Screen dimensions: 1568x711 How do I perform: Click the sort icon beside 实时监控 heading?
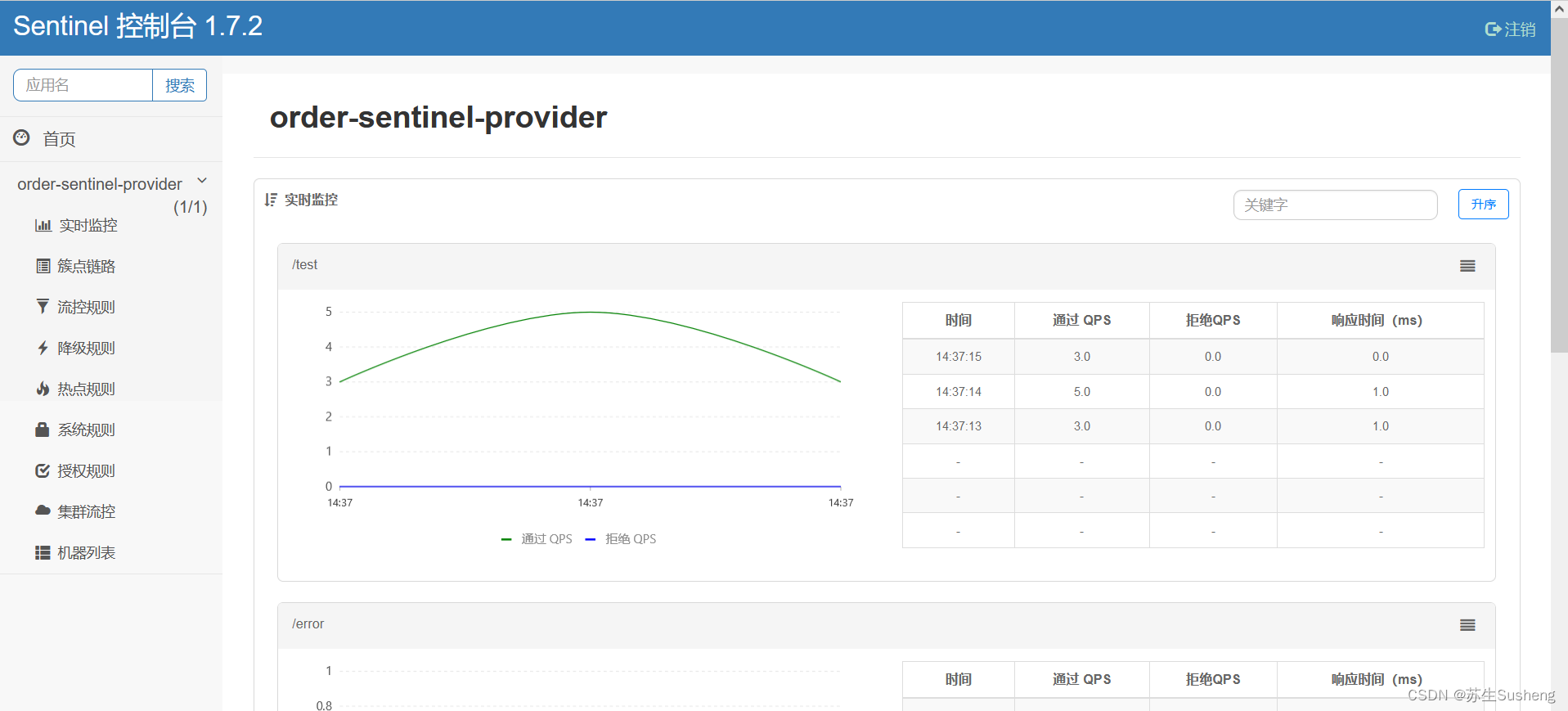point(271,200)
